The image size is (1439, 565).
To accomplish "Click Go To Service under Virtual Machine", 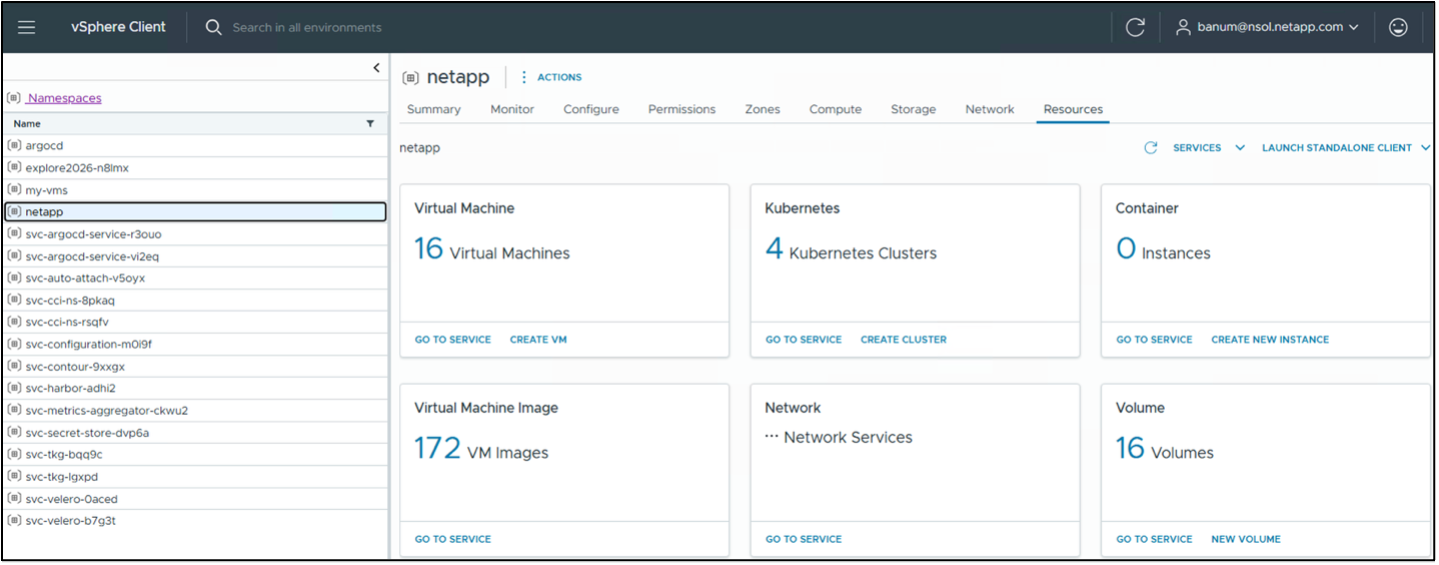I will pyautogui.click(x=453, y=340).
